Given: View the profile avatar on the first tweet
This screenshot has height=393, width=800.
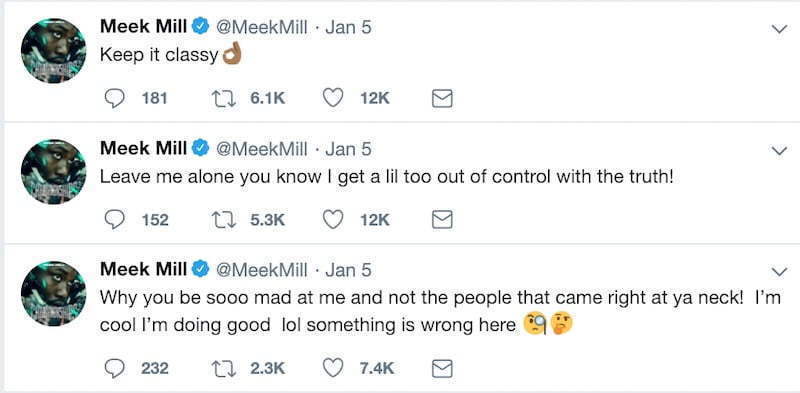Looking at the screenshot, I should pos(54,51).
